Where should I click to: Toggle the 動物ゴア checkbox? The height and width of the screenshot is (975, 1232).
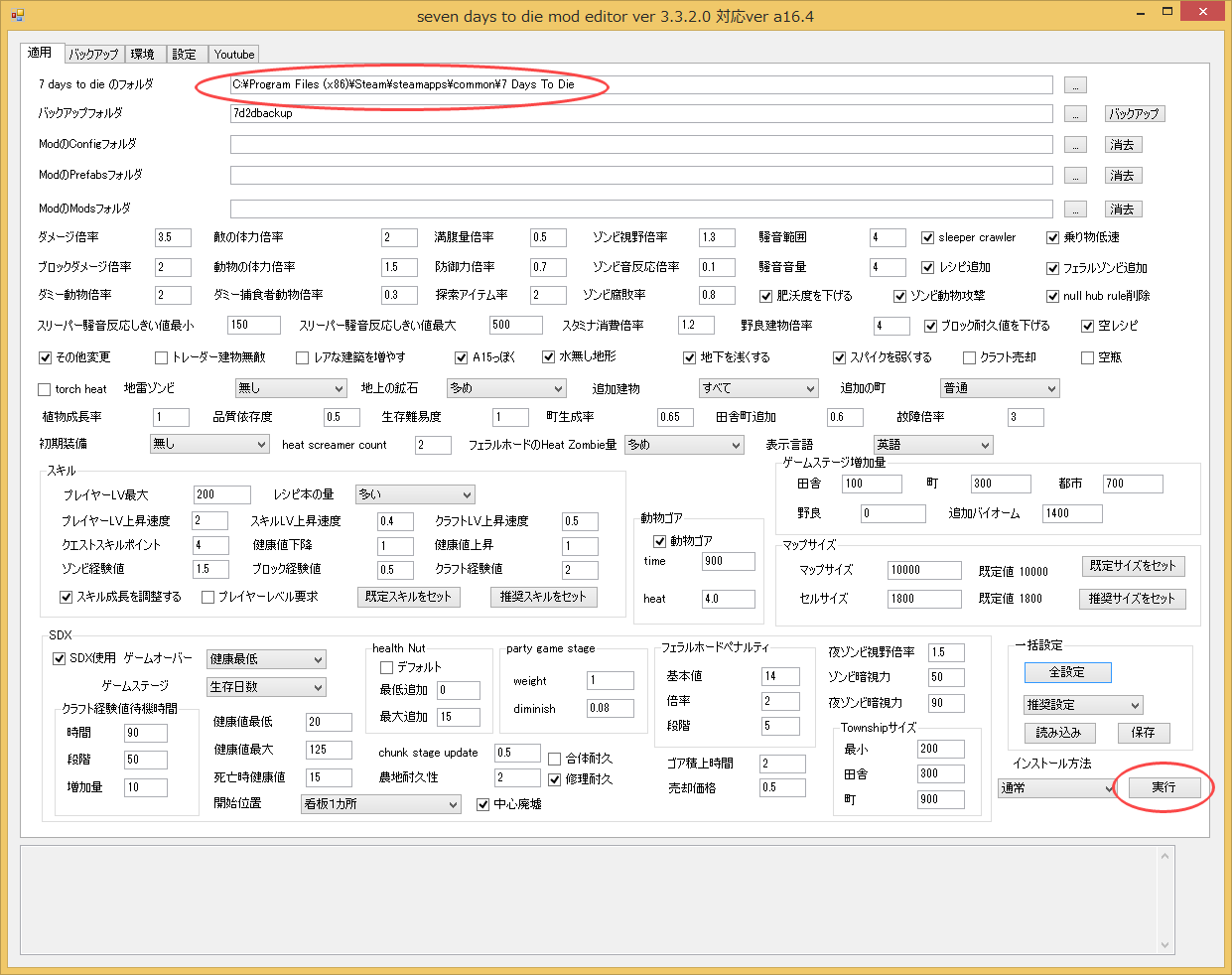[x=659, y=541]
